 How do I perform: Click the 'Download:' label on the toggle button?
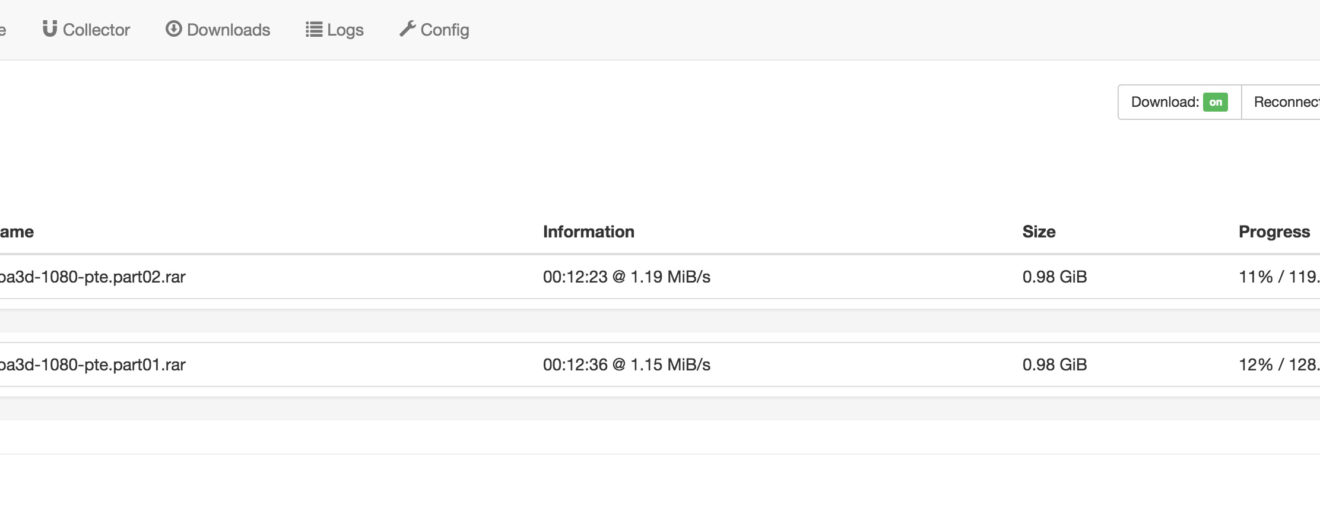[1164, 102]
